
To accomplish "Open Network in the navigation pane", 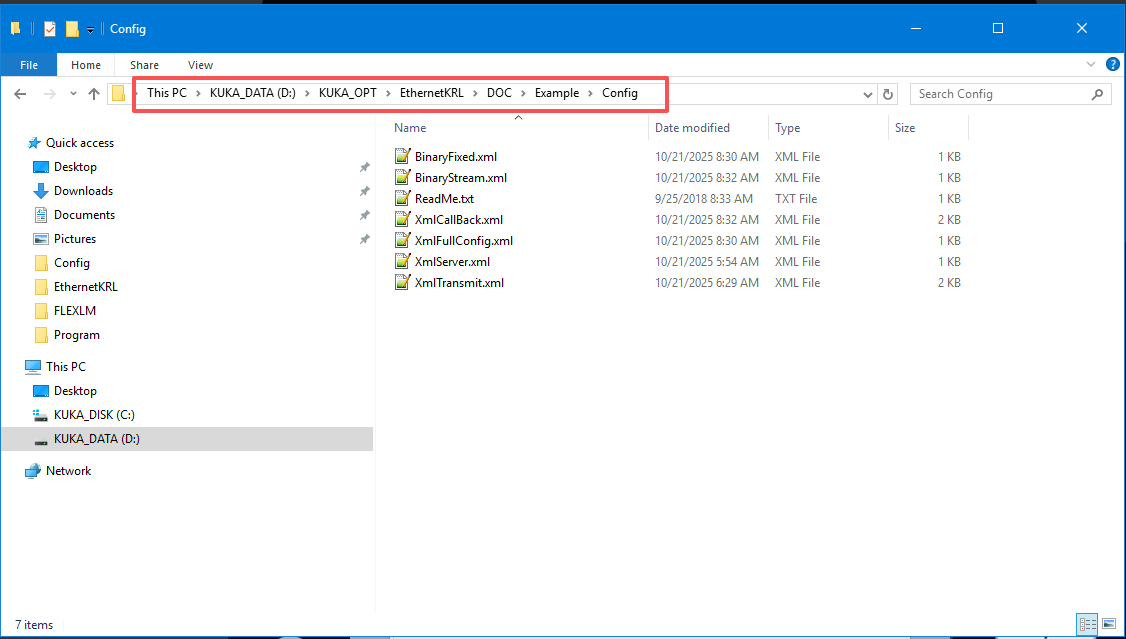I will pyautogui.click(x=68, y=471).
